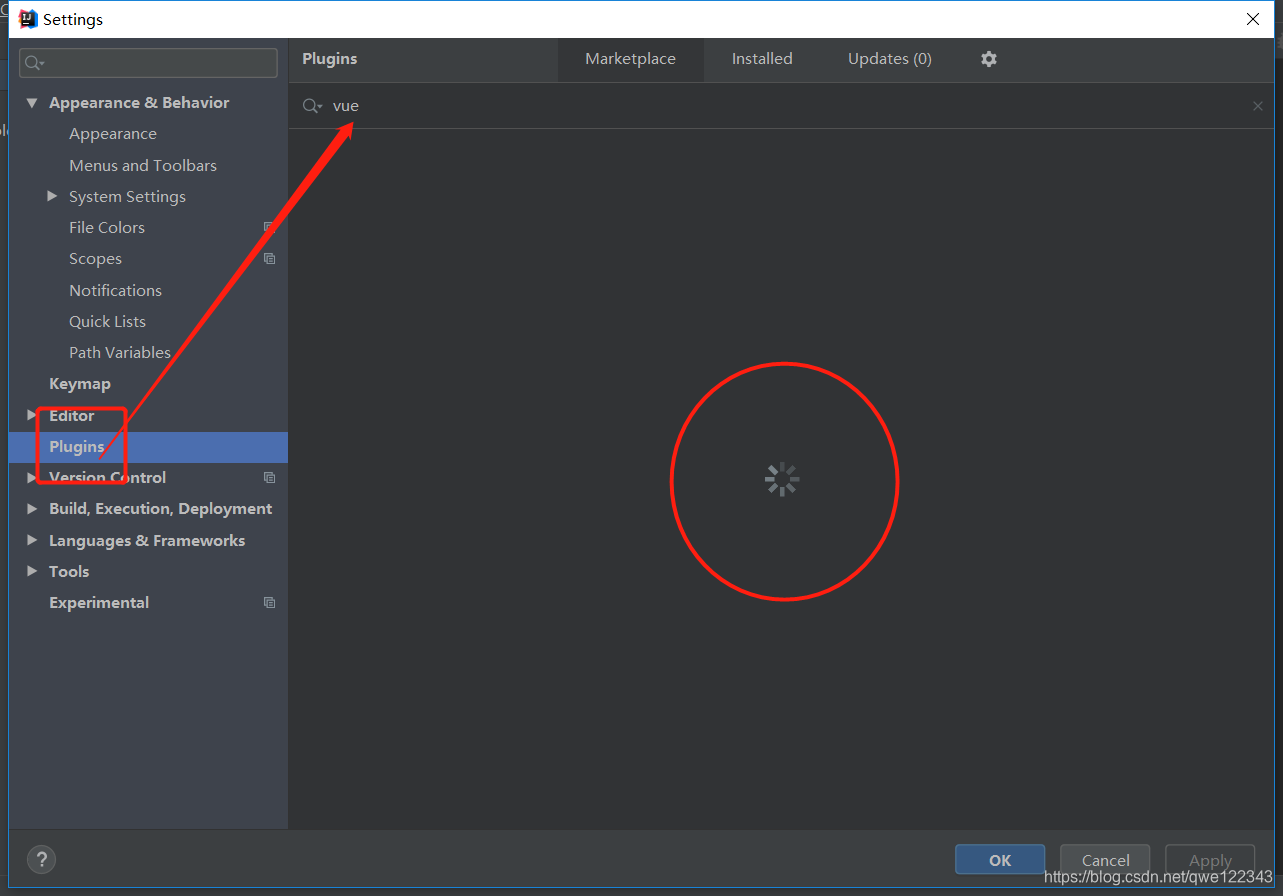Viewport: 1283px width, 896px height.
Task: Expand Version Control settings node
Action: coord(32,478)
